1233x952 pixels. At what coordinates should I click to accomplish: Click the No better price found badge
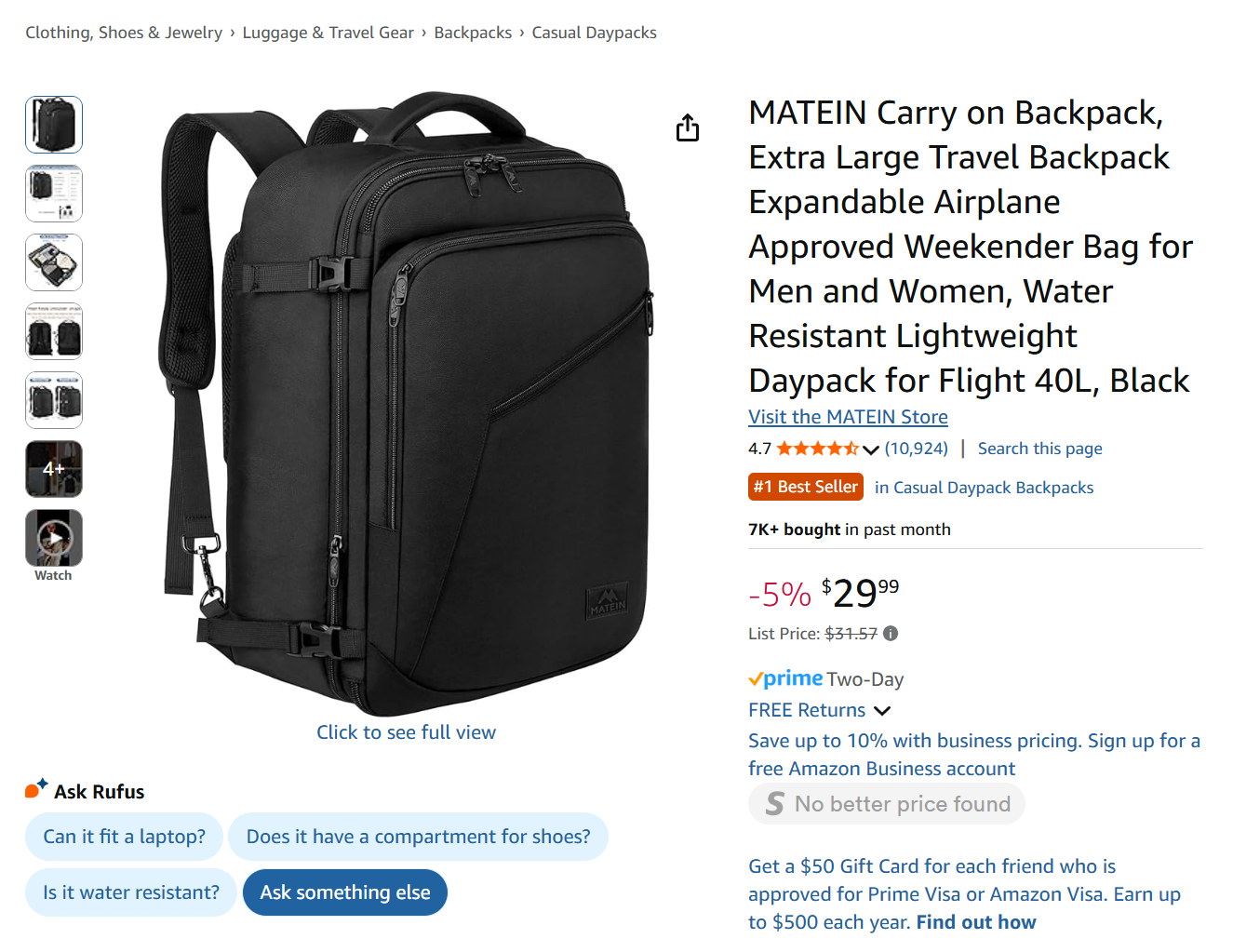pyautogui.click(x=885, y=803)
